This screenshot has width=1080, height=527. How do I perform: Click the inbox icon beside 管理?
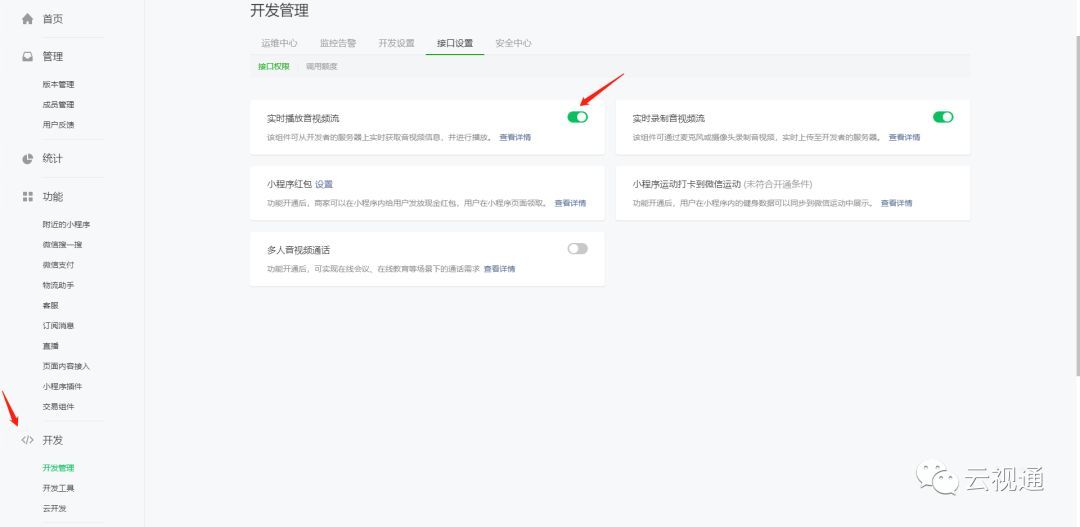pyautogui.click(x=28, y=57)
